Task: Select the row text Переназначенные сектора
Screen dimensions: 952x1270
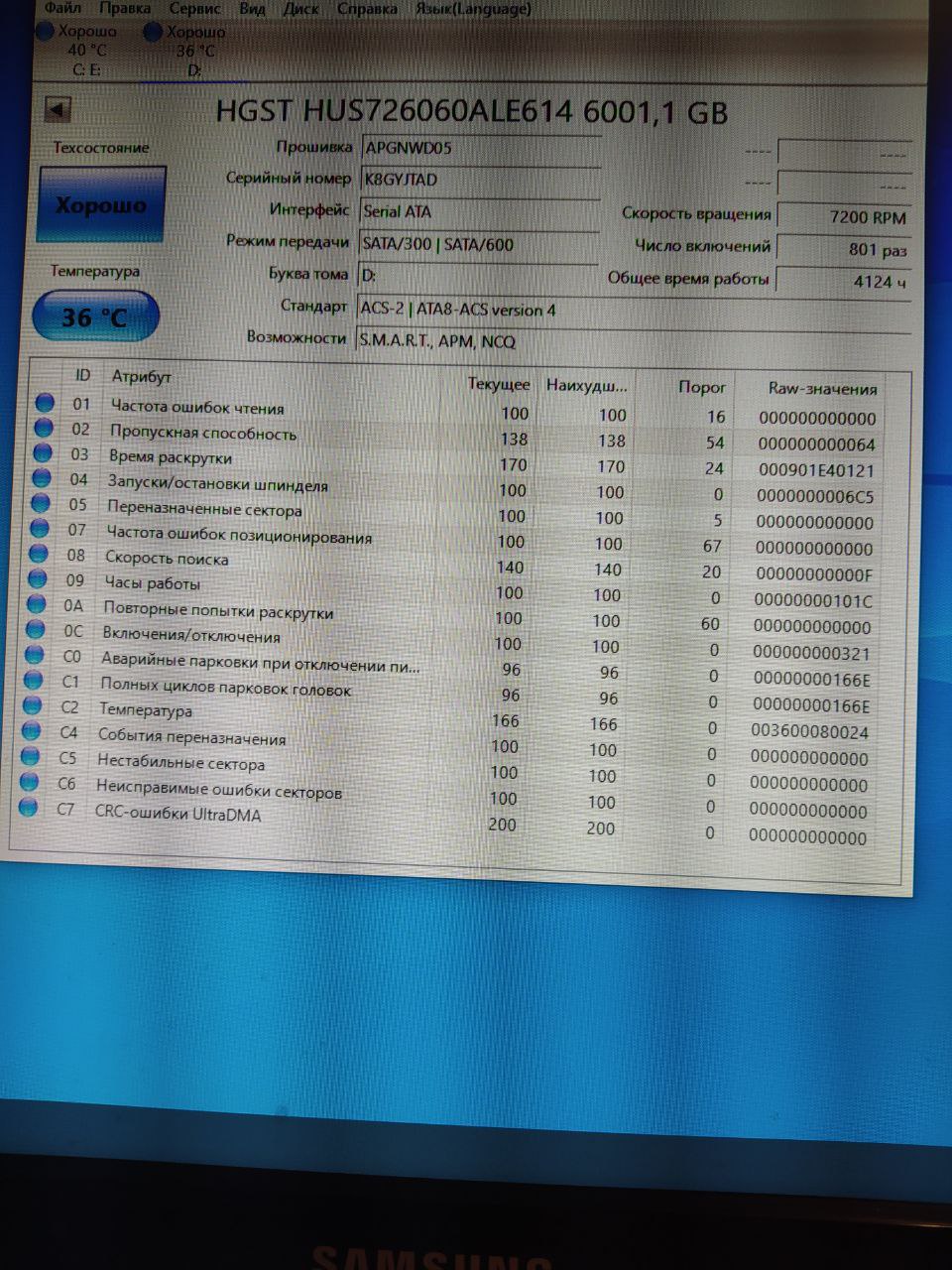Action: (204, 510)
